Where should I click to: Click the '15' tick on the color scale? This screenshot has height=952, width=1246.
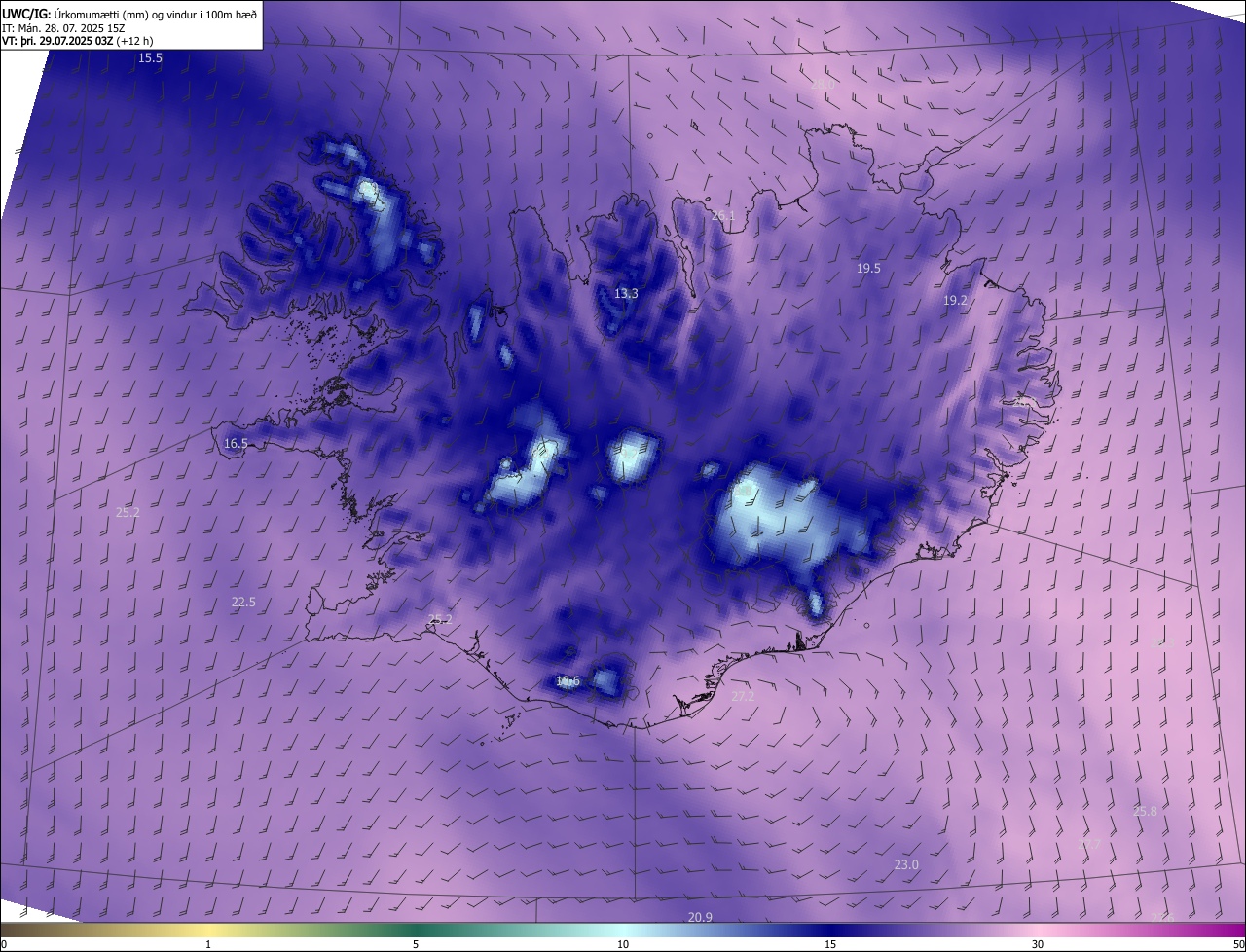pyautogui.click(x=830, y=944)
